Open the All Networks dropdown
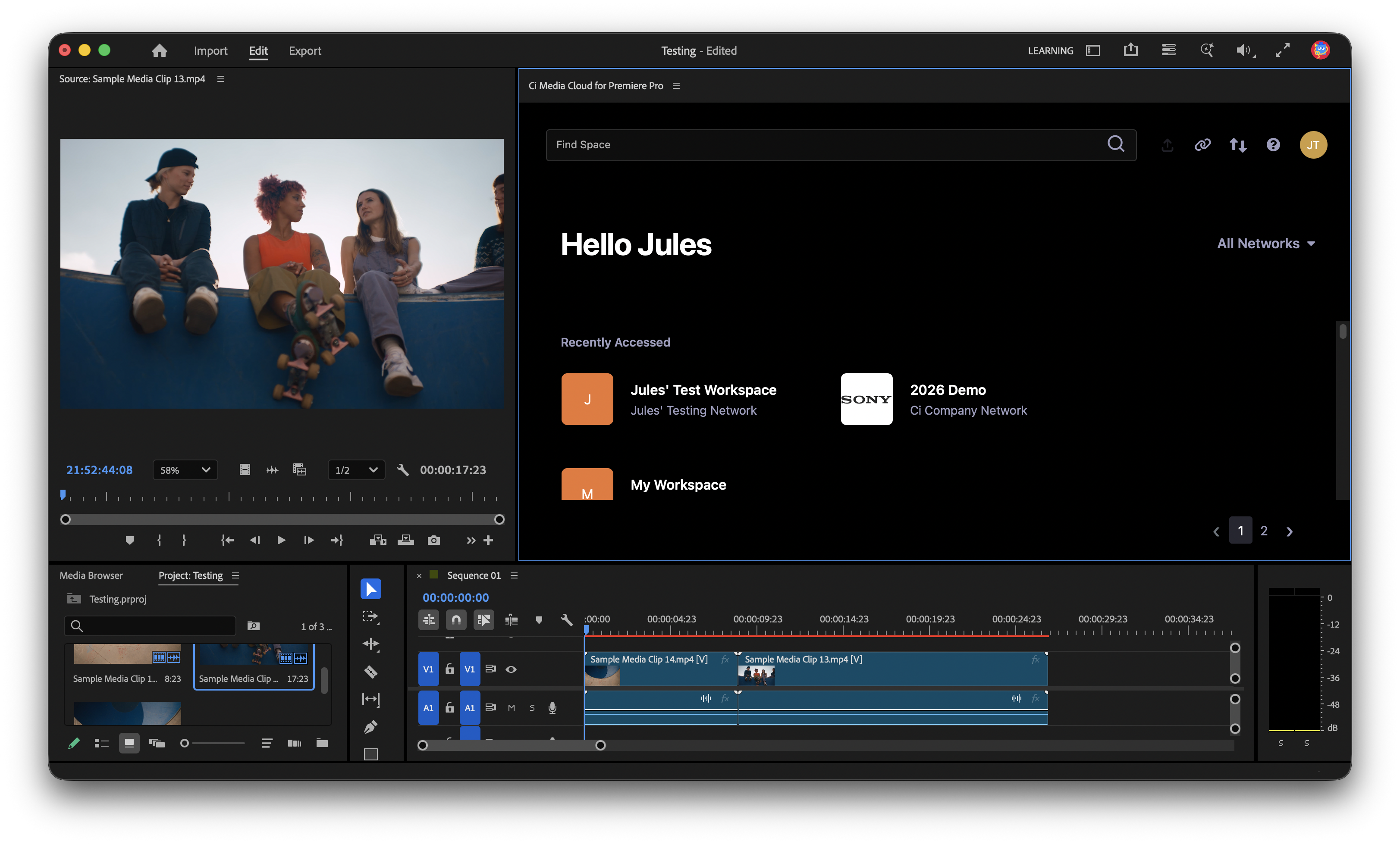The width and height of the screenshot is (1400, 844). [x=1265, y=244]
